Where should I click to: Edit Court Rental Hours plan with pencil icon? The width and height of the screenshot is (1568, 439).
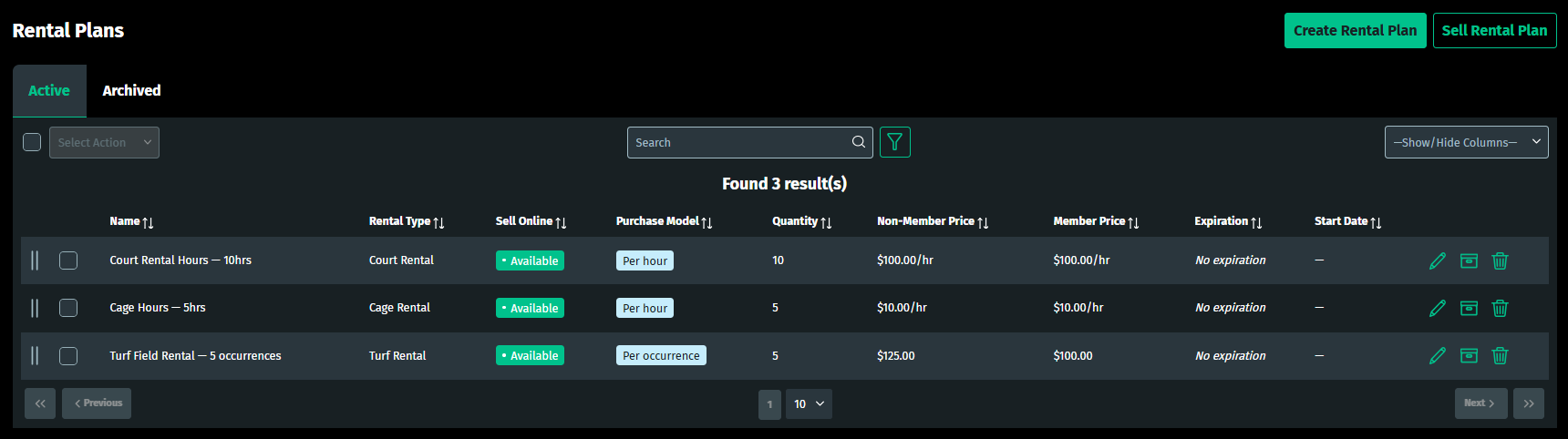point(1438,261)
